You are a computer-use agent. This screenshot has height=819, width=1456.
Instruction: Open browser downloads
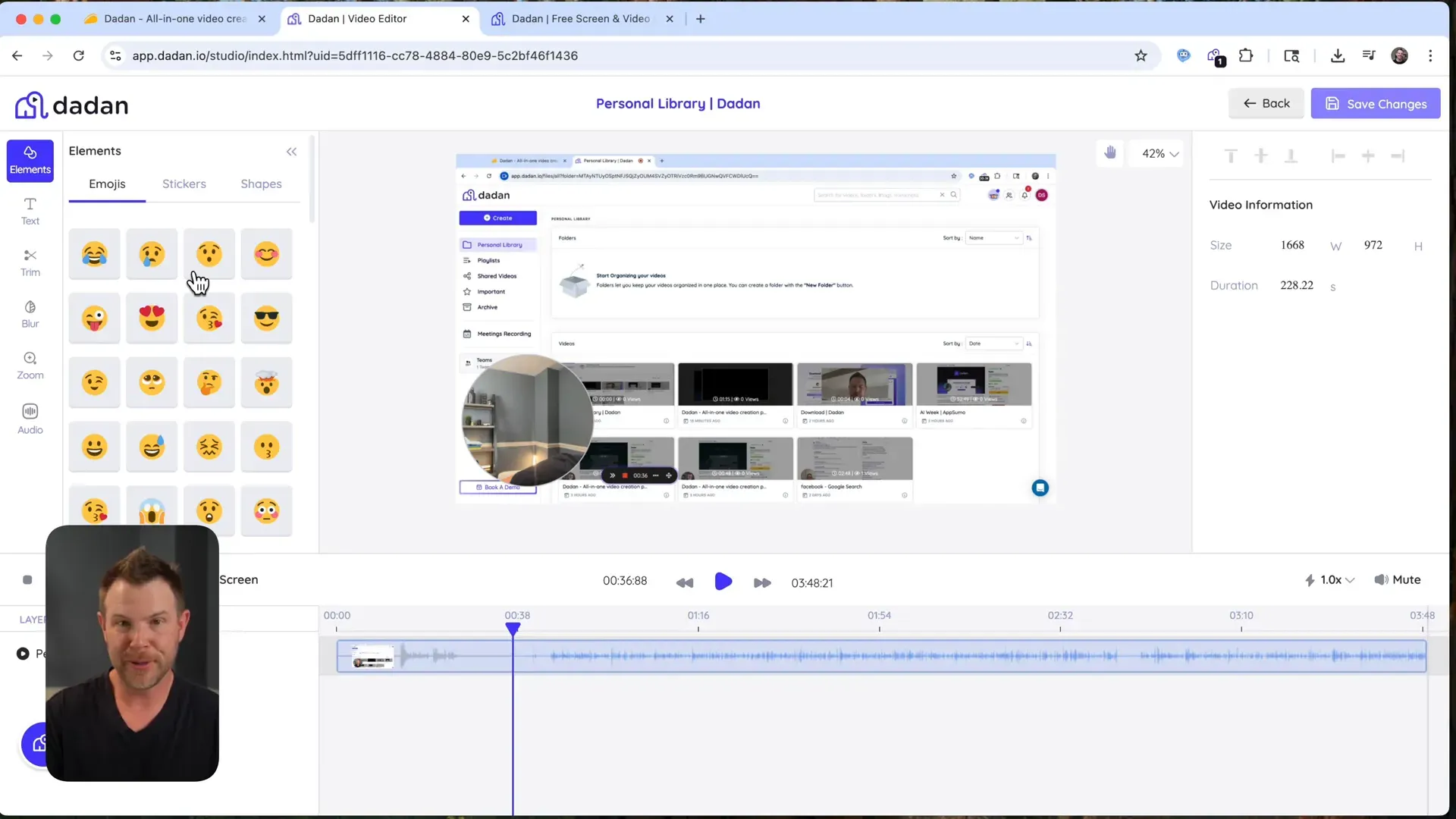click(1338, 55)
